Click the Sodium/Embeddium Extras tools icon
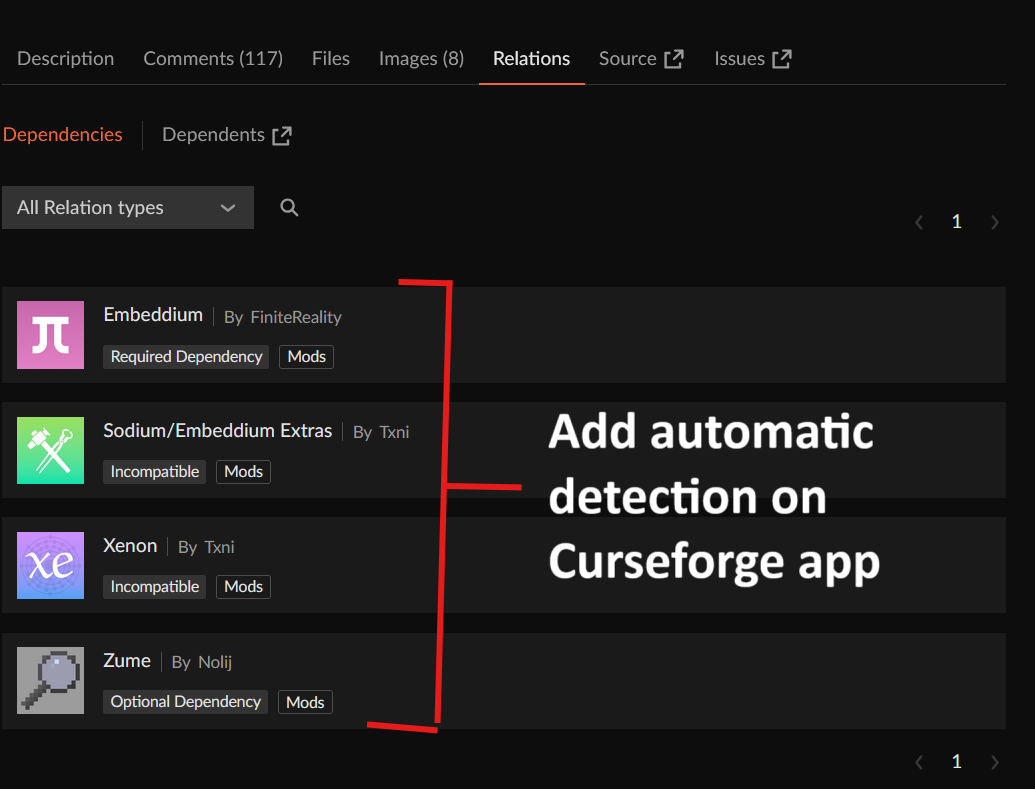The width and height of the screenshot is (1035, 789). tap(50, 450)
